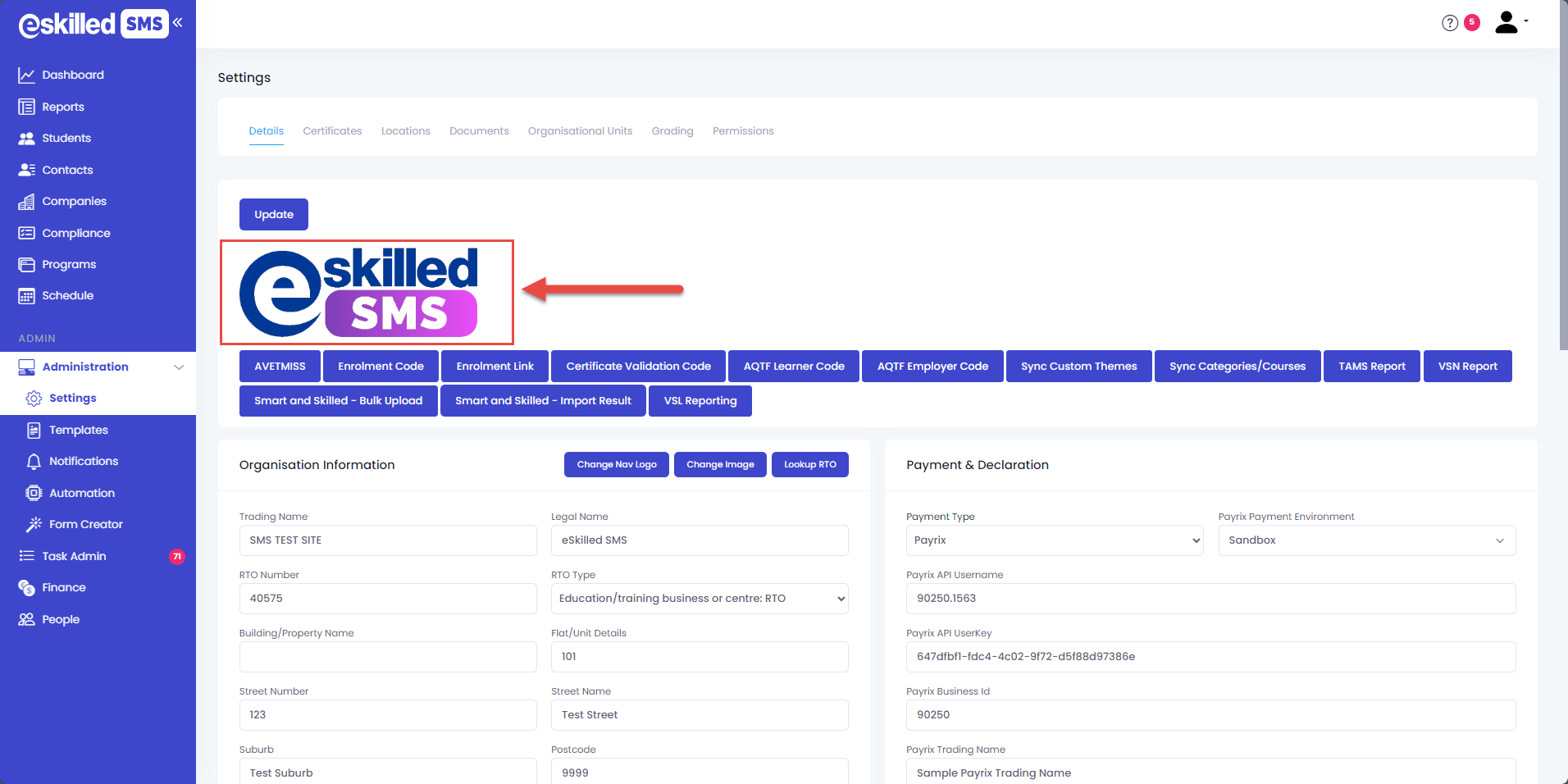Switch to the Locations tab
Viewport: 1568px width, 784px height.
[x=405, y=131]
